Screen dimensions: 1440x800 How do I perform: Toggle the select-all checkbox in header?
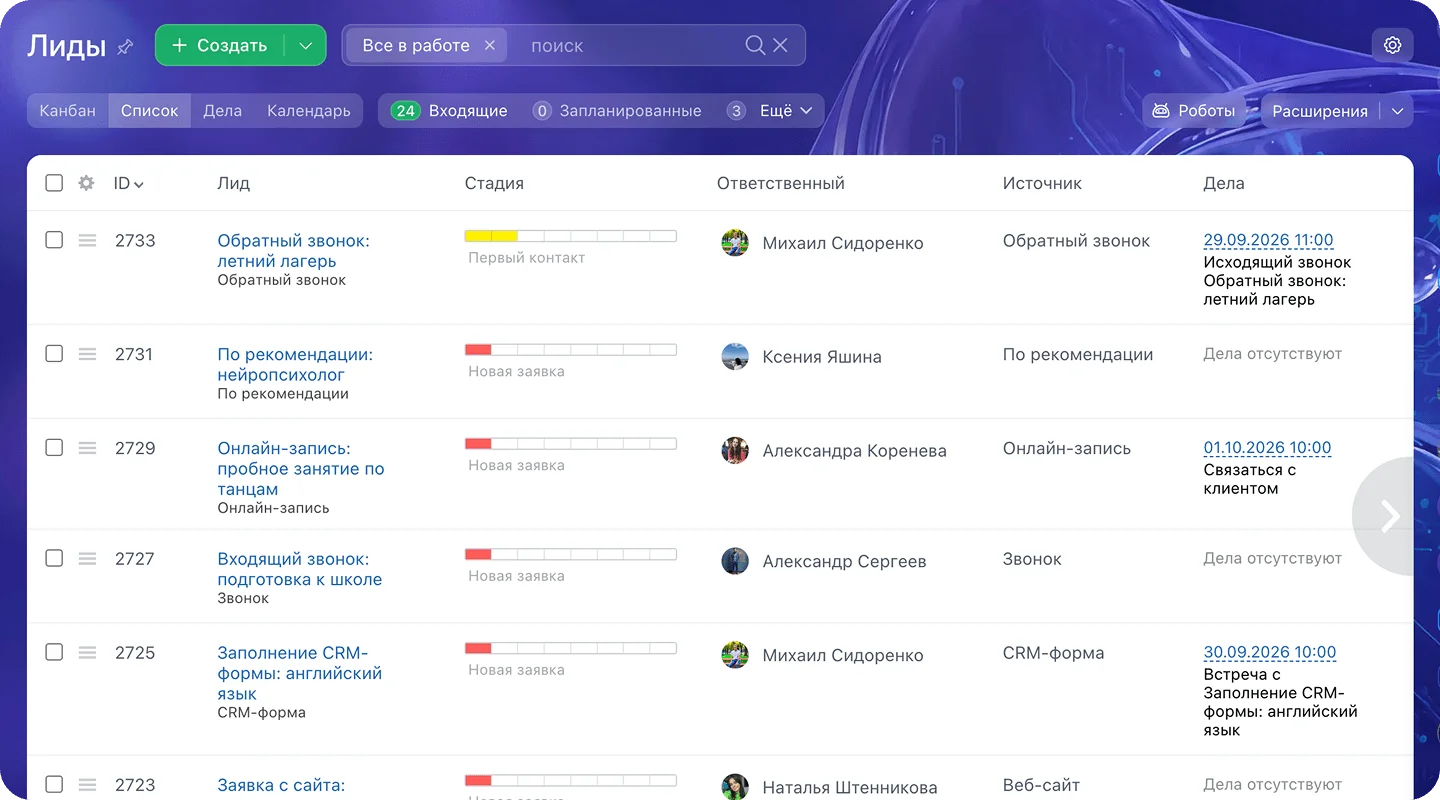(x=54, y=183)
